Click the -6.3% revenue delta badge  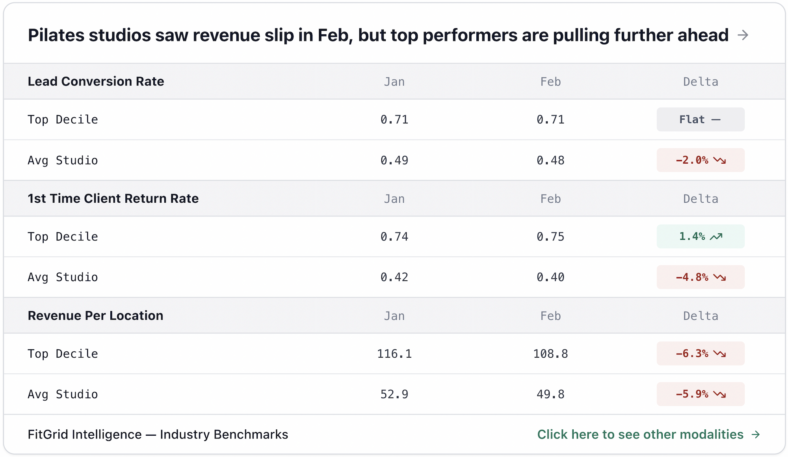click(x=700, y=354)
